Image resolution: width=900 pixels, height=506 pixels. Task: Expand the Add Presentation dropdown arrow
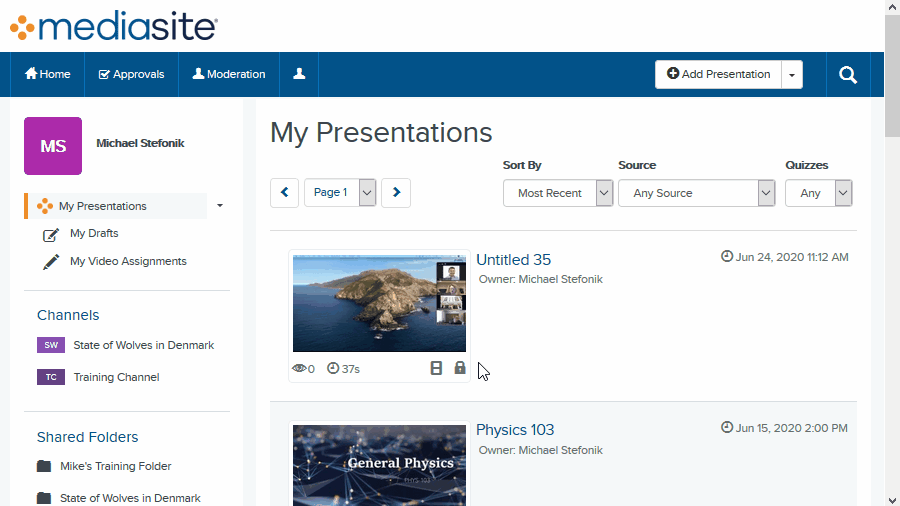[792, 75]
